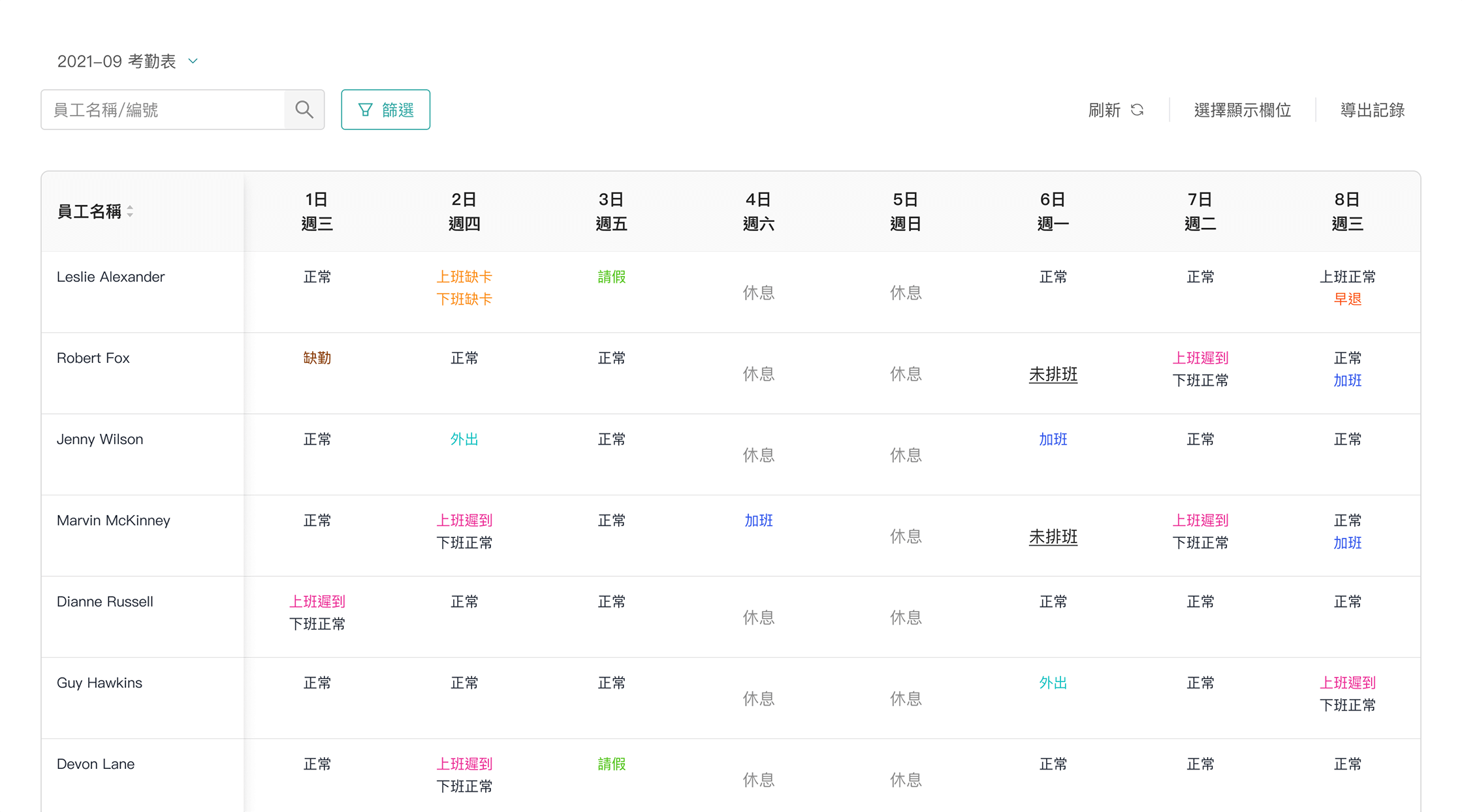Click Robert Fox's 缺勤 status on 1日
The height and width of the screenshot is (812, 1462).
point(317,358)
